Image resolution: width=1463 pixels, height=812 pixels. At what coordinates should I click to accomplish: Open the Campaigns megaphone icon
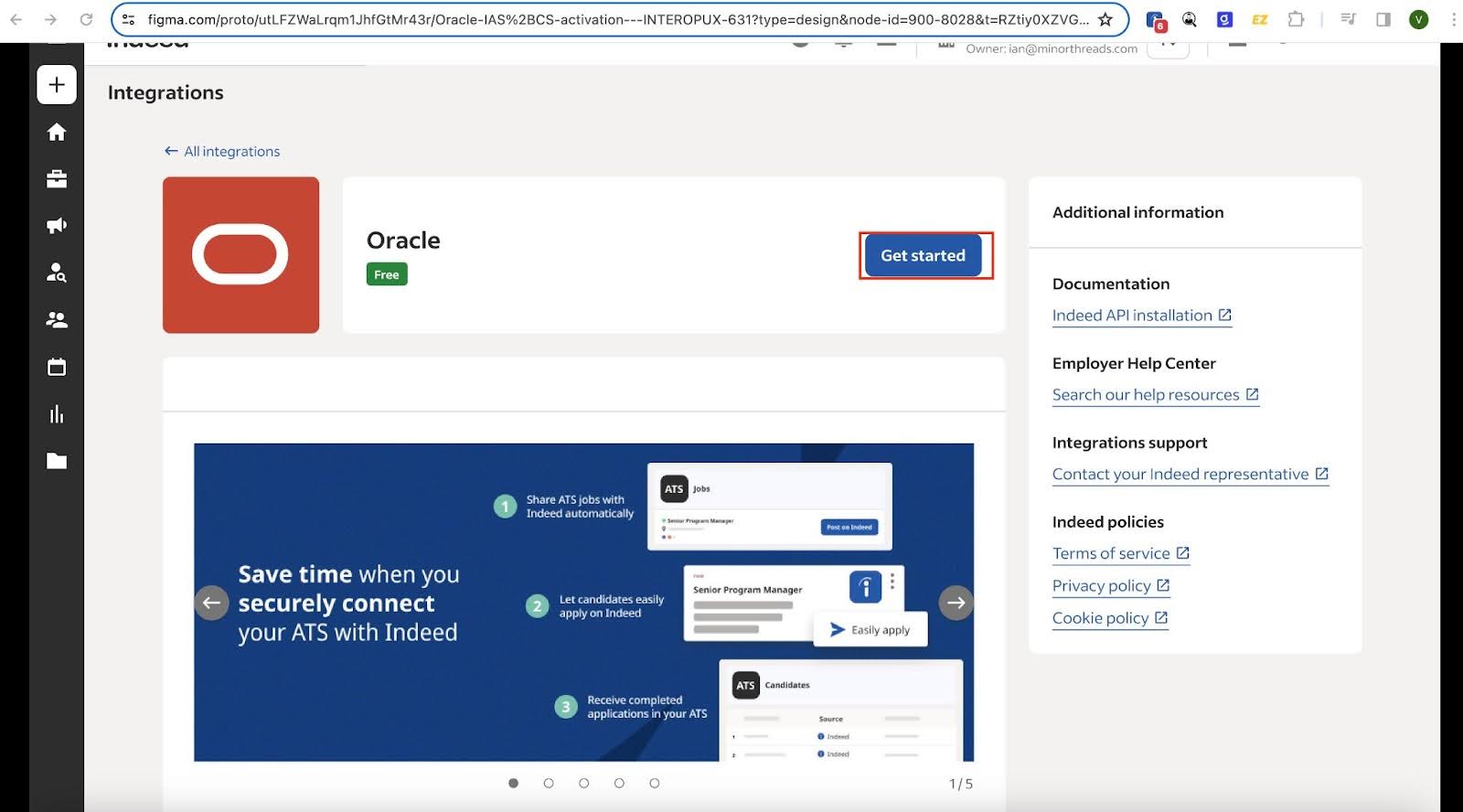(57, 226)
